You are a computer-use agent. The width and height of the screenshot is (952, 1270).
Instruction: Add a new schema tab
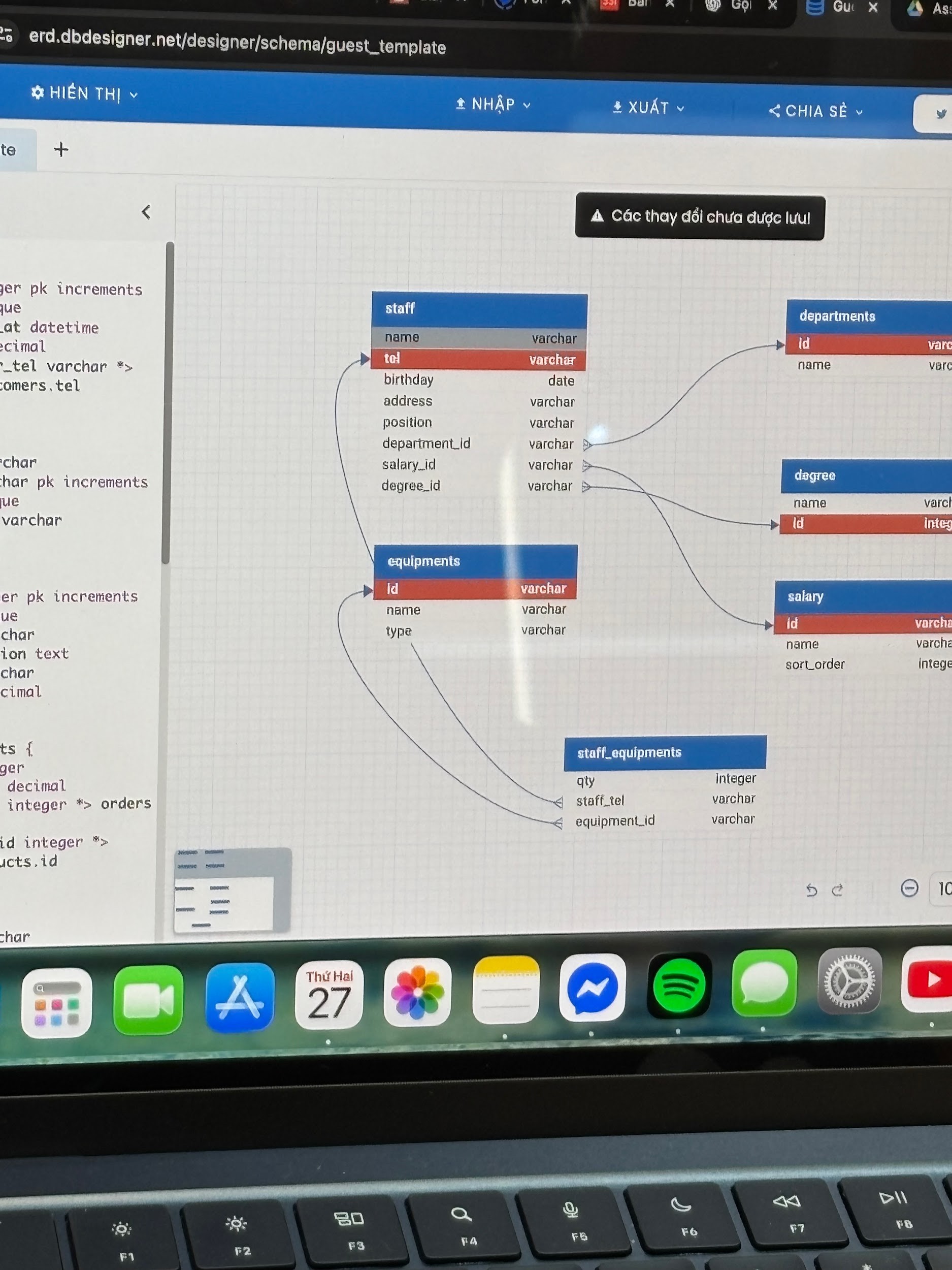point(61,149)
